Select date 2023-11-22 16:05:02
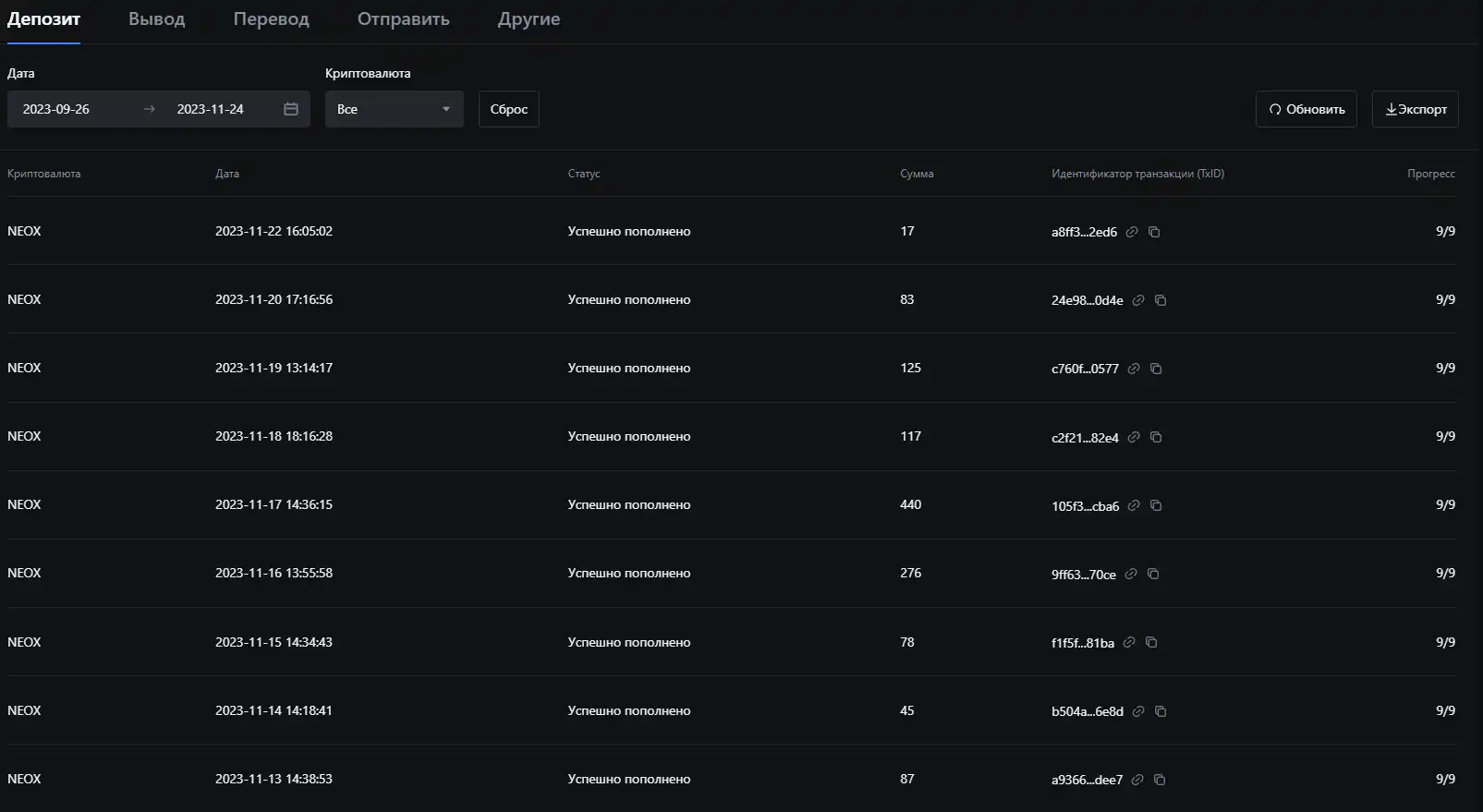The width and height of the screenshot is (1483, 812). tap(274, 231)
